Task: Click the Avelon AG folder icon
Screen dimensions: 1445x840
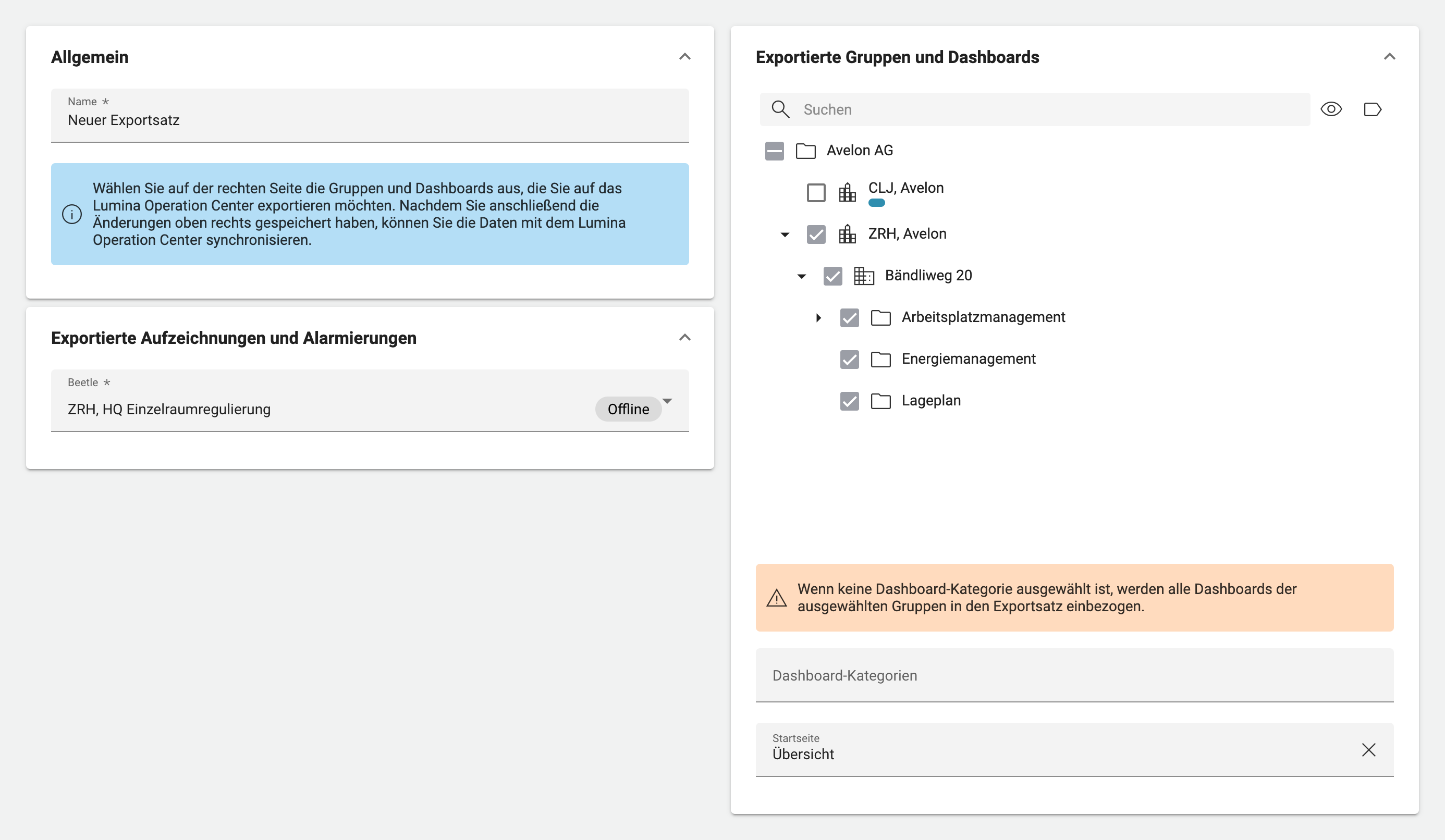Action: tap(806, 151)
